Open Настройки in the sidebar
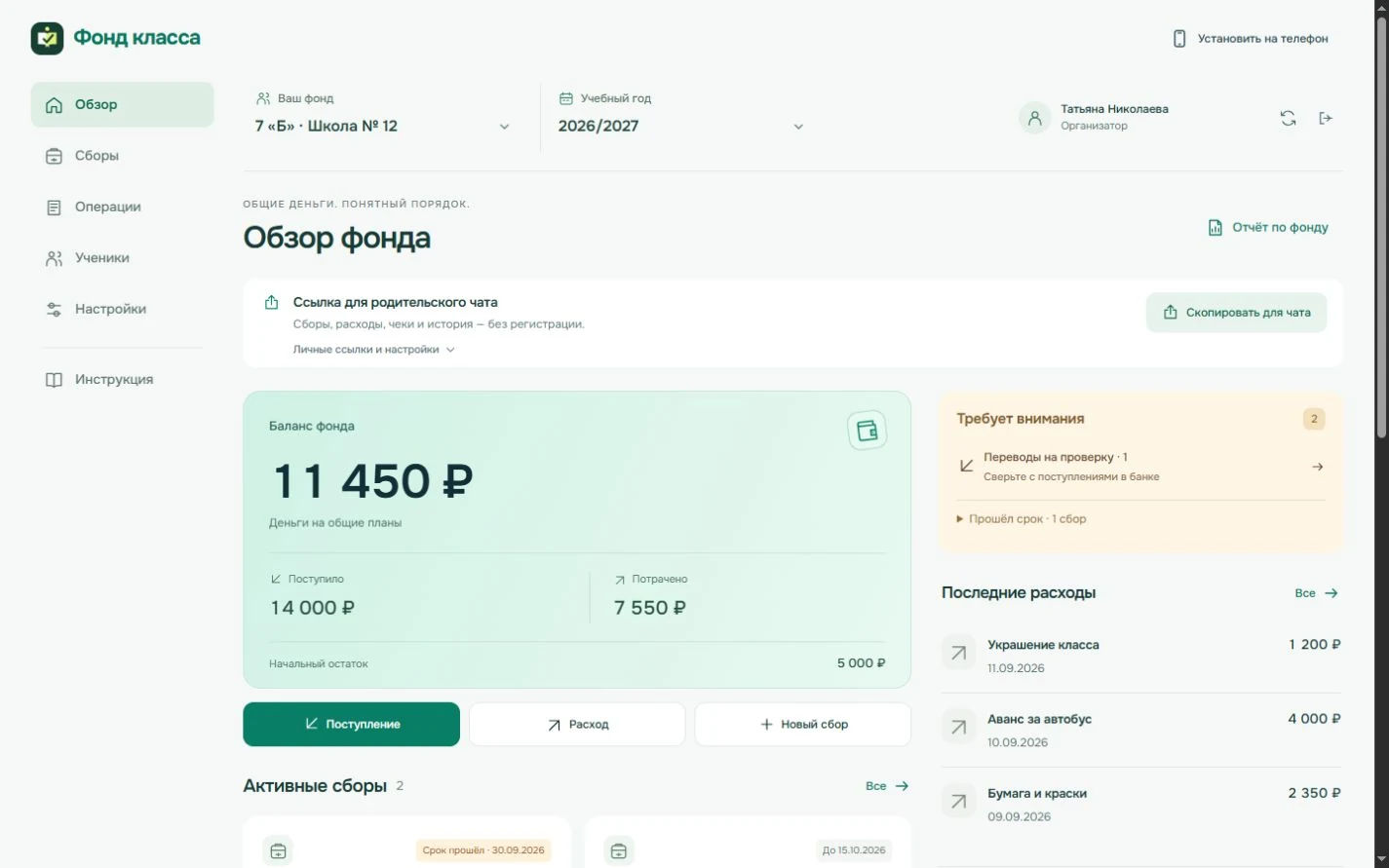1389x868 pixels. pyautogui.click(x=122, y=309)
